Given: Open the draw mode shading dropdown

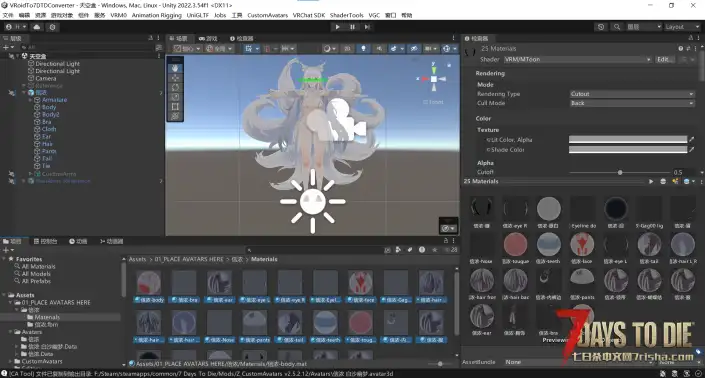Looking at the screenshot, I should 329,49.
